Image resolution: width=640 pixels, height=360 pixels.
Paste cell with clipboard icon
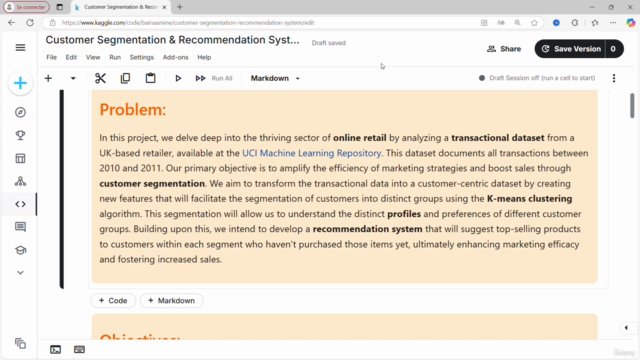pos(151,78)
